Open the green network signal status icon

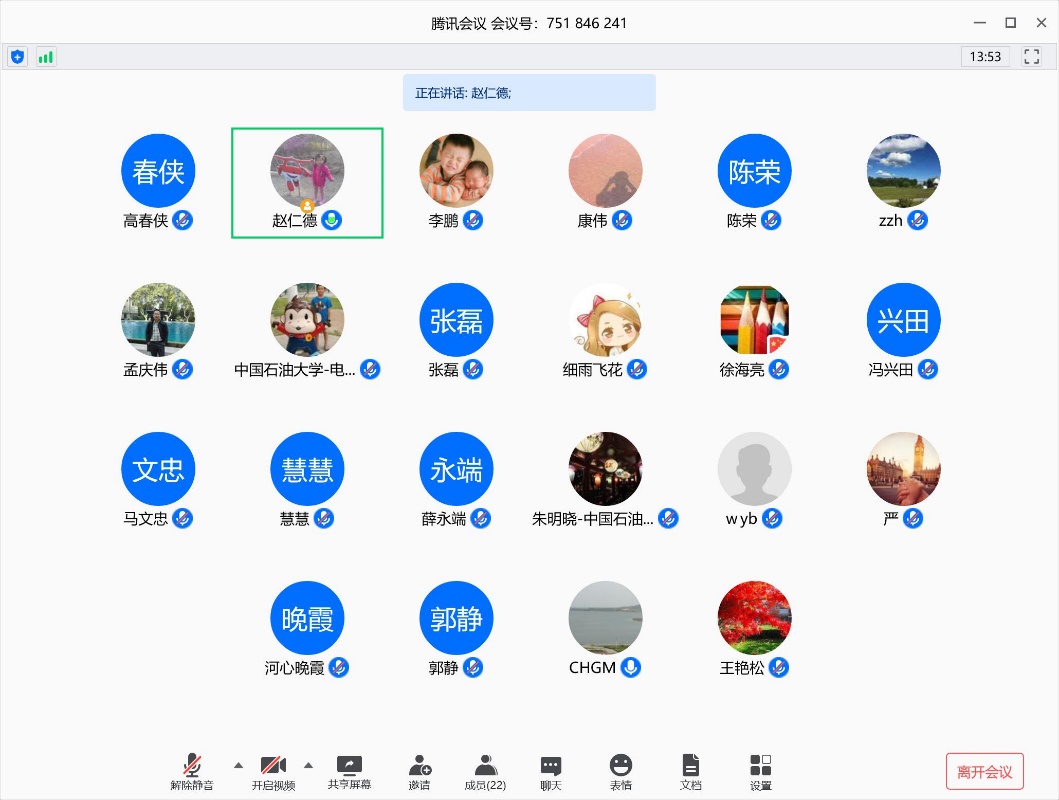(x=46, y=57)
